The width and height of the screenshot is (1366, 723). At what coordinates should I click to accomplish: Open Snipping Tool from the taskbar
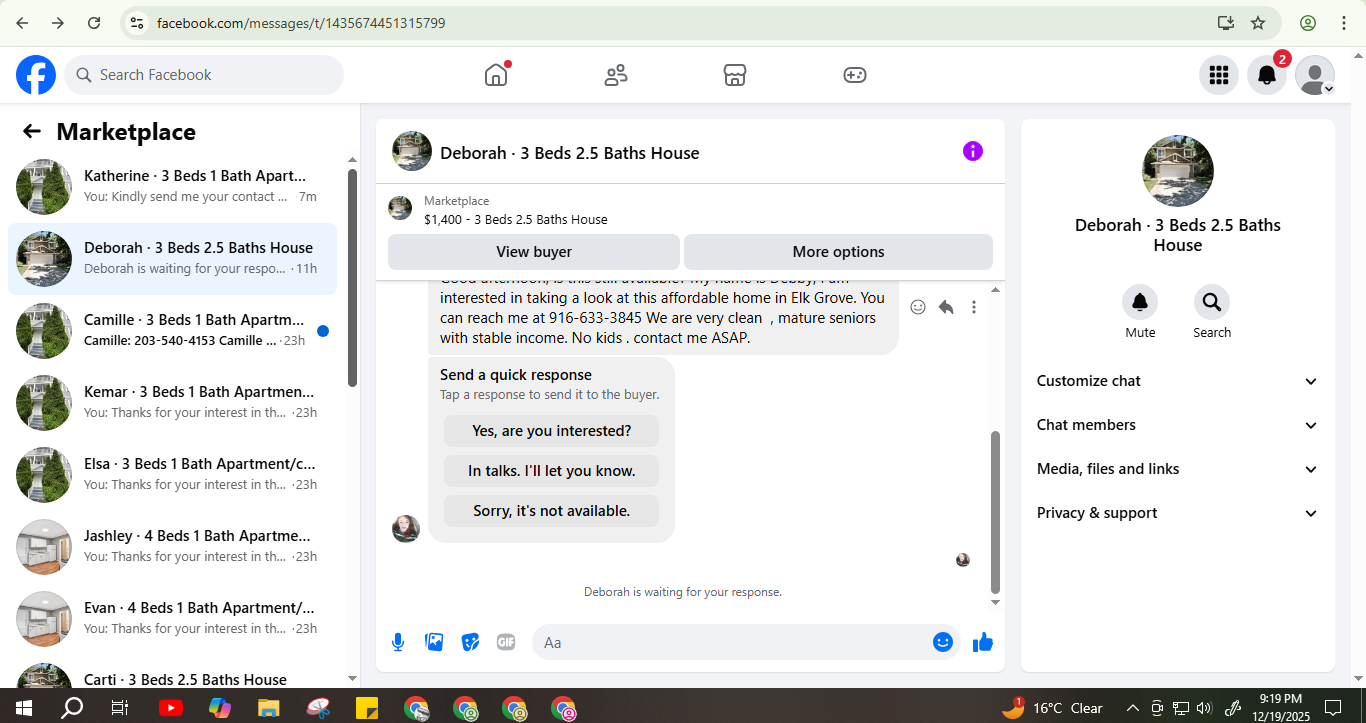pos(318,708)
